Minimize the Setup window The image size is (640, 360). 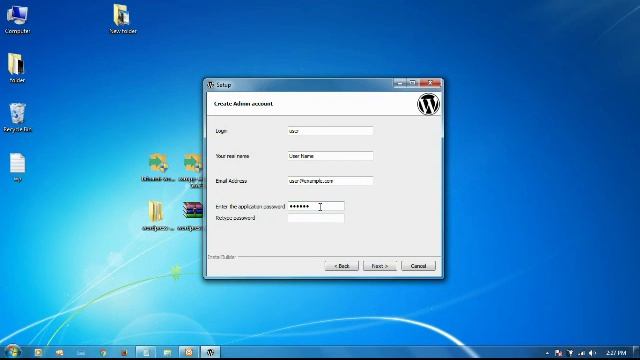[x=400, y=83]
